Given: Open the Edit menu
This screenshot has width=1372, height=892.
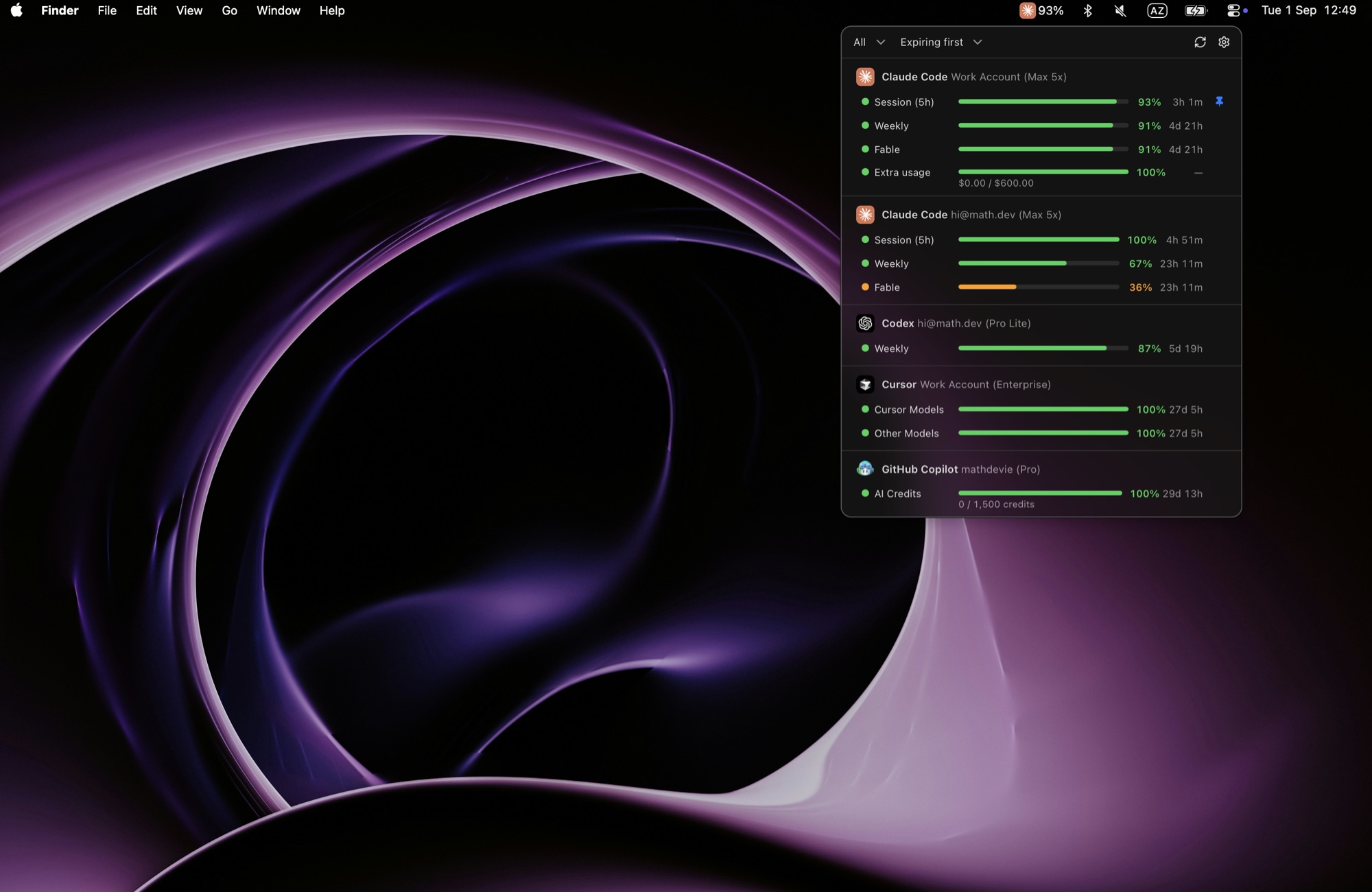Looking at the screenshot, I should (146, 10).
